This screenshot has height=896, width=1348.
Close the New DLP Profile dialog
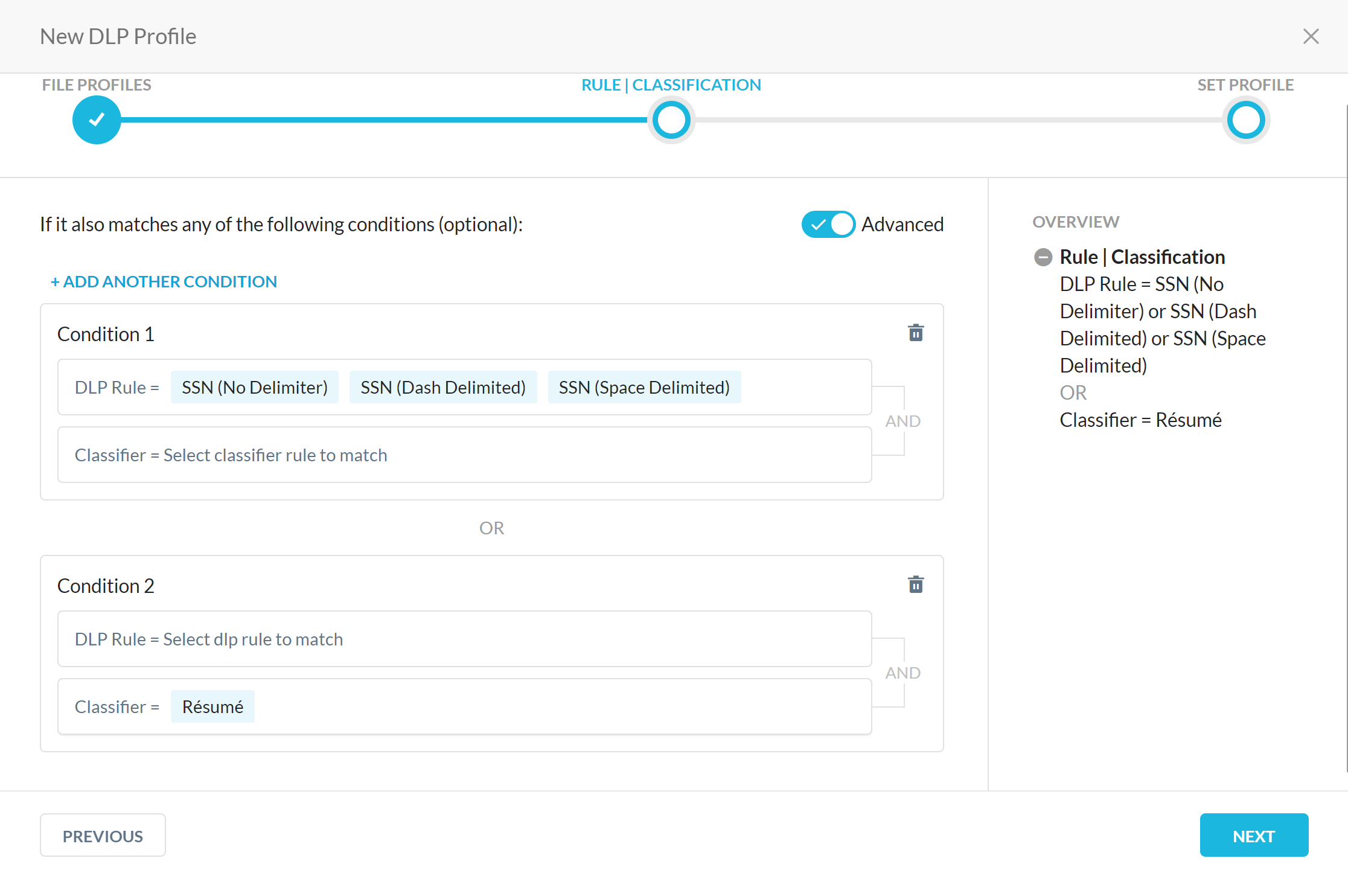pos(1311,36)
